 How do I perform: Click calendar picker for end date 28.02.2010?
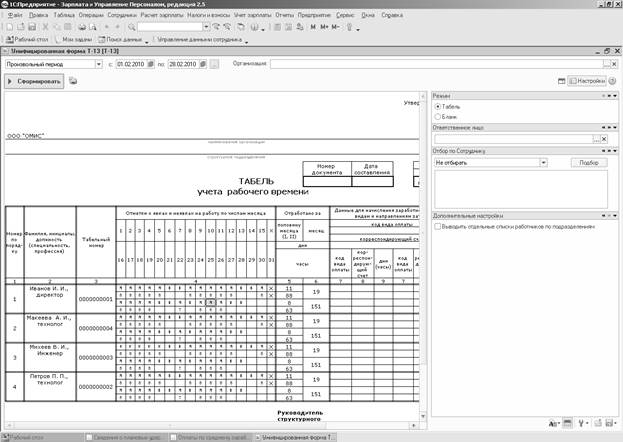click(x=203, y=64)
